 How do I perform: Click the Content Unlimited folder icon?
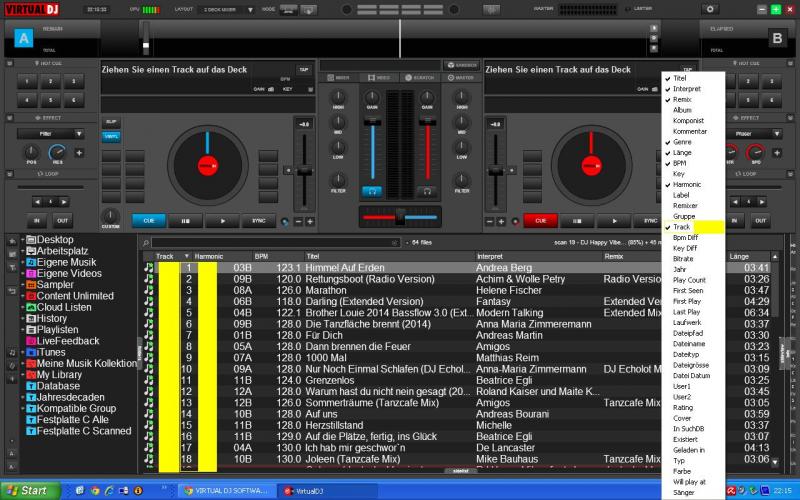click(x=30, y=296)
